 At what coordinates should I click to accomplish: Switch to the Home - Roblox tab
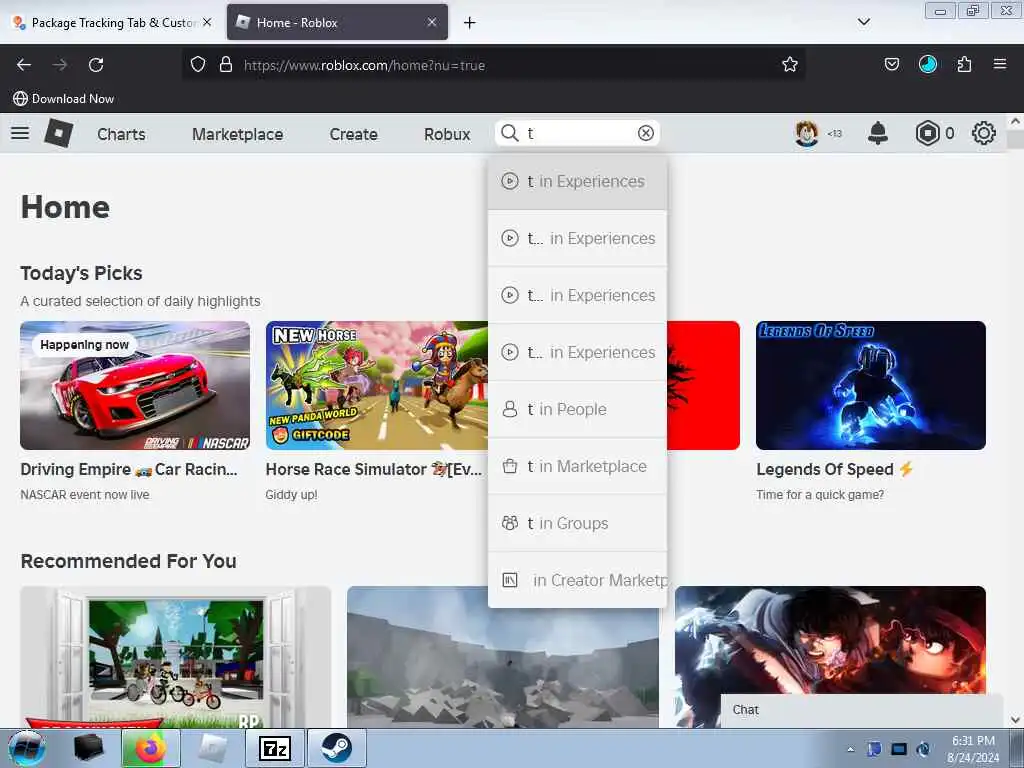[x=337, y=22]
